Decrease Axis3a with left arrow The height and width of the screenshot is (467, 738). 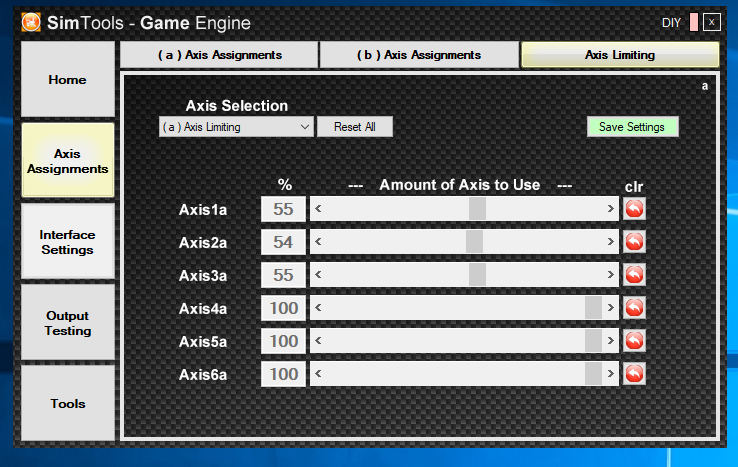[318, 274]
